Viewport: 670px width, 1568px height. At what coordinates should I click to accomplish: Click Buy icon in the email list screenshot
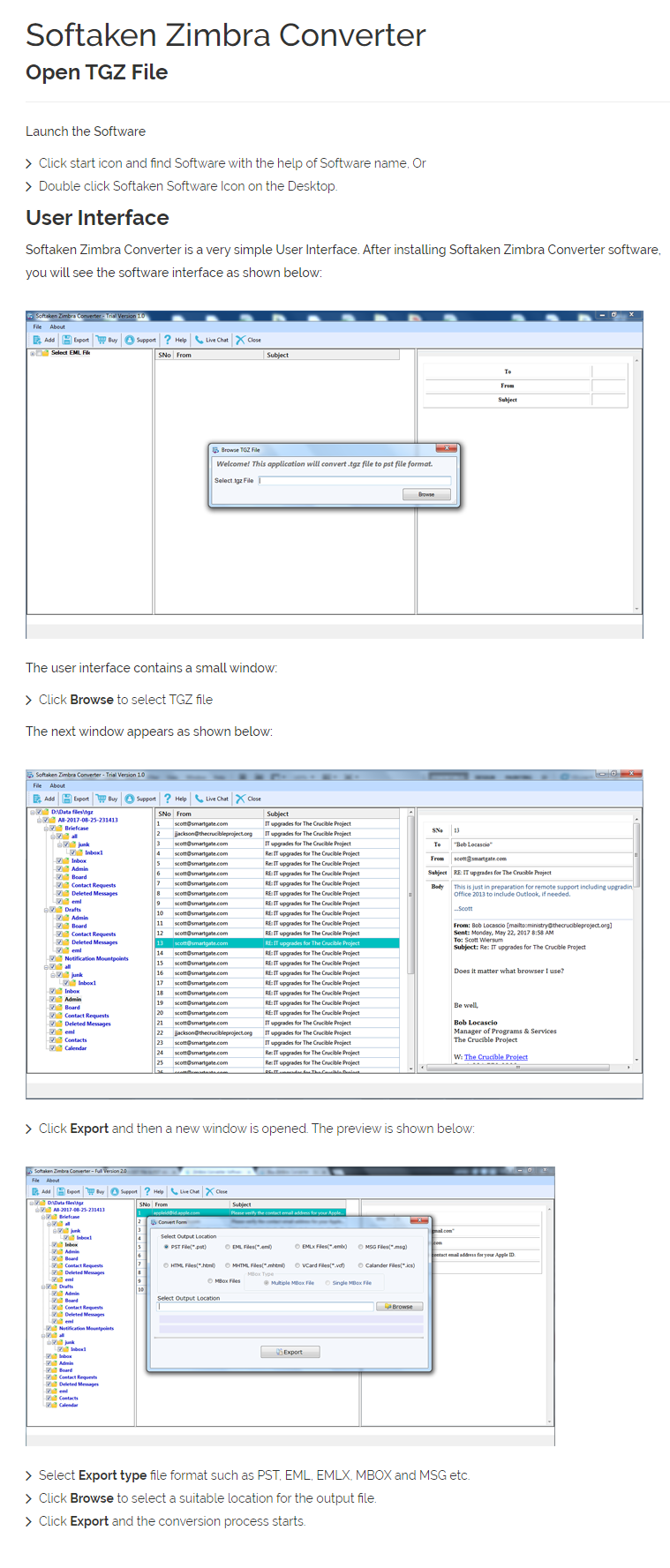[101, 799]
